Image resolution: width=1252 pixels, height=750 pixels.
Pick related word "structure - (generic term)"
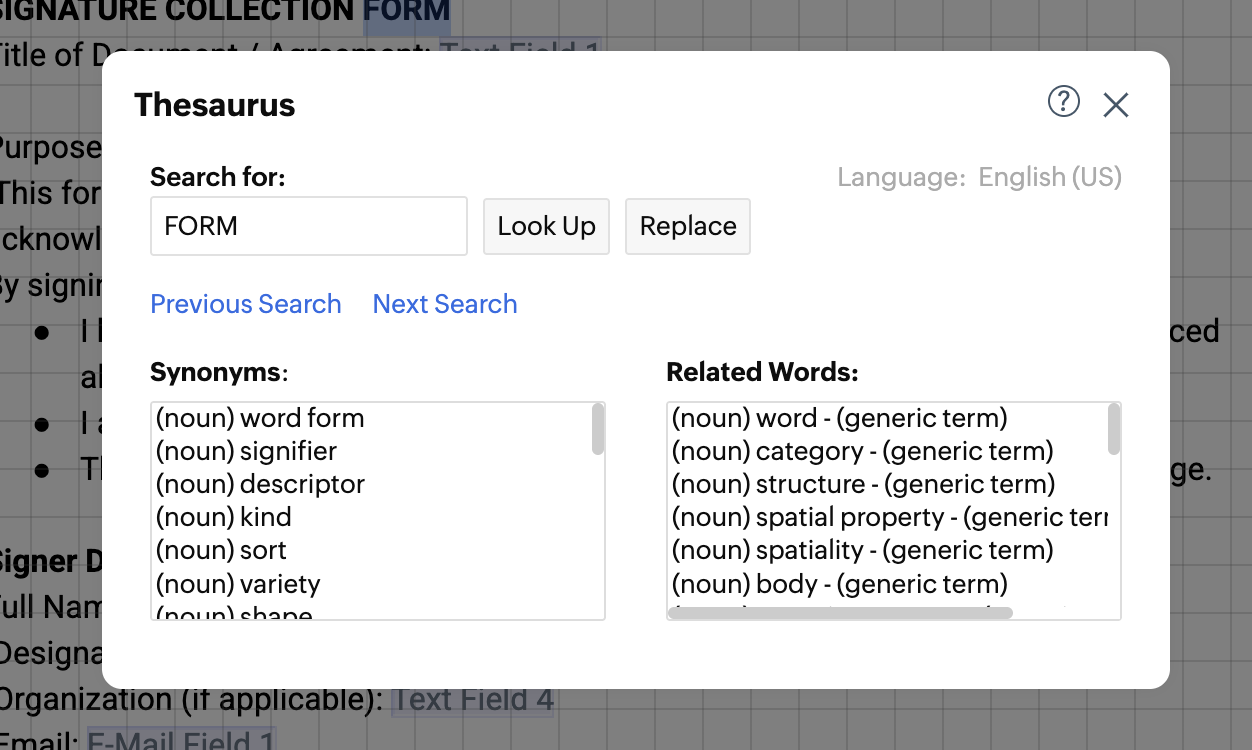tap(863, 484)
